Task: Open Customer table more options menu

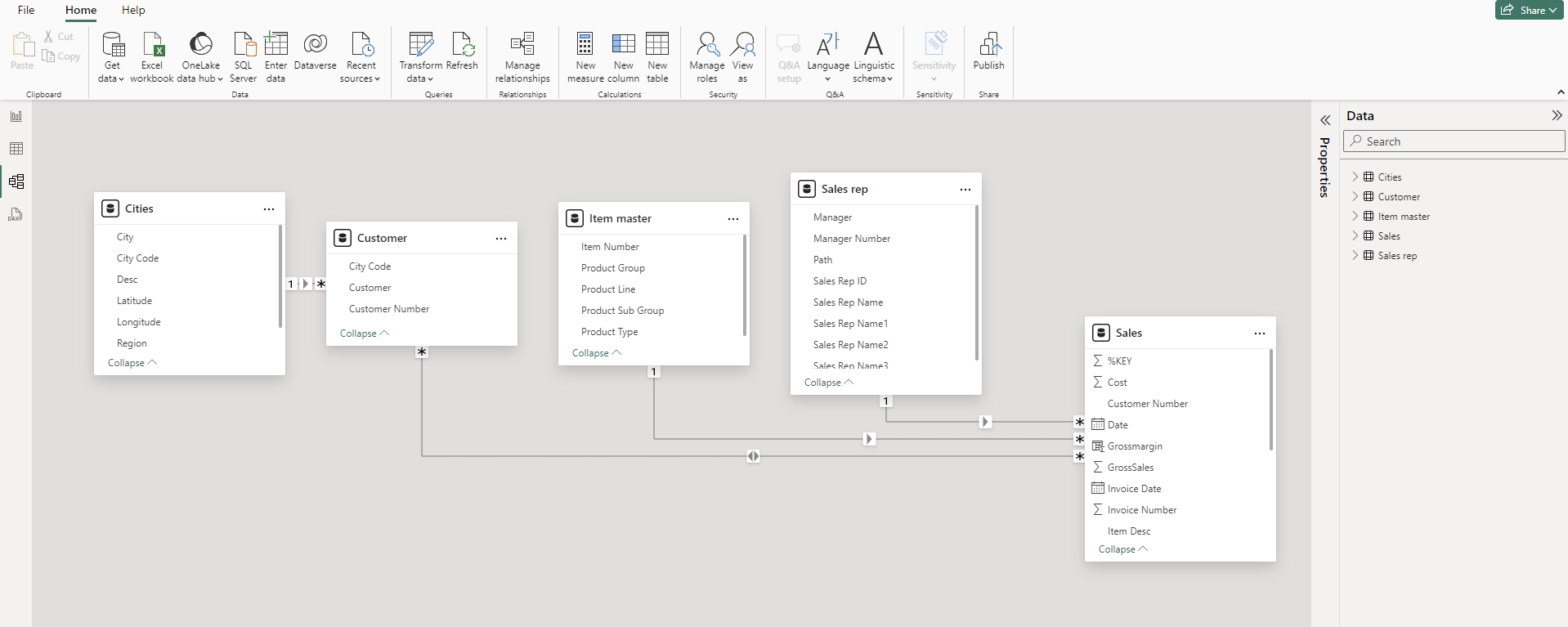Action: click(501, 239)
